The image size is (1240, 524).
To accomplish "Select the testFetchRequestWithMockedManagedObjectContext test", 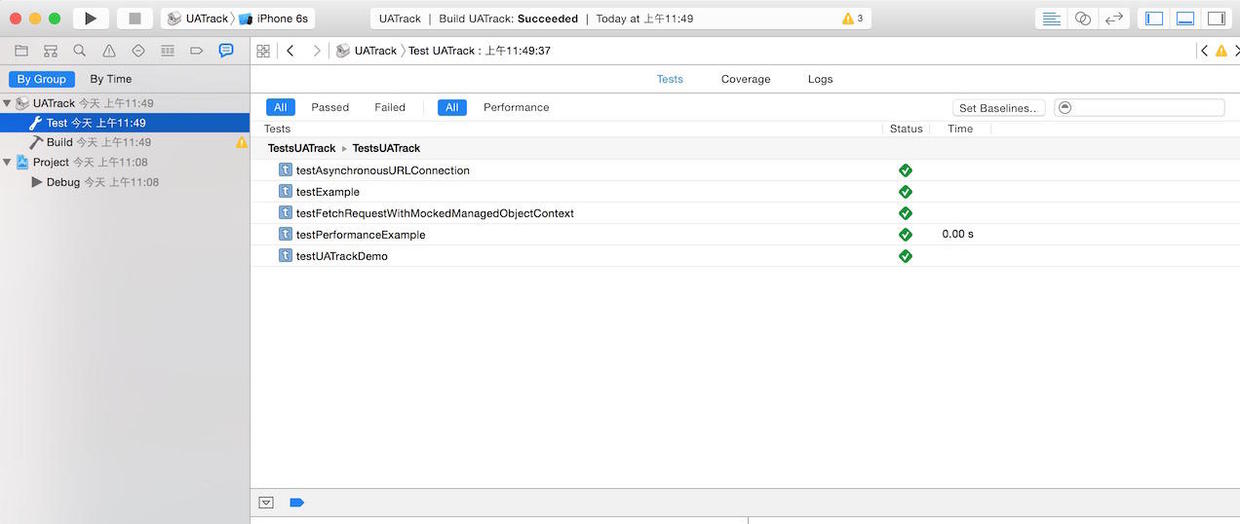I will [745, 213].
